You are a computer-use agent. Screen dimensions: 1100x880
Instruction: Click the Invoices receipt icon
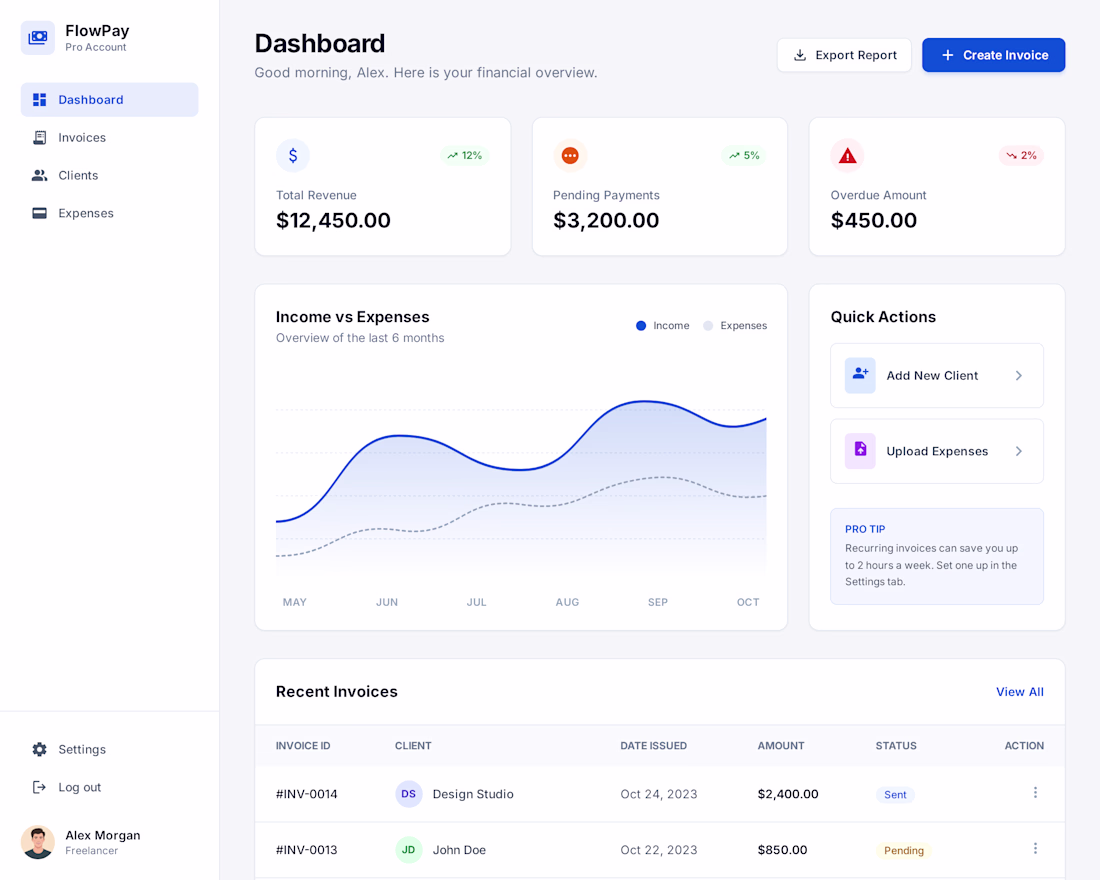tap(39, 138)
